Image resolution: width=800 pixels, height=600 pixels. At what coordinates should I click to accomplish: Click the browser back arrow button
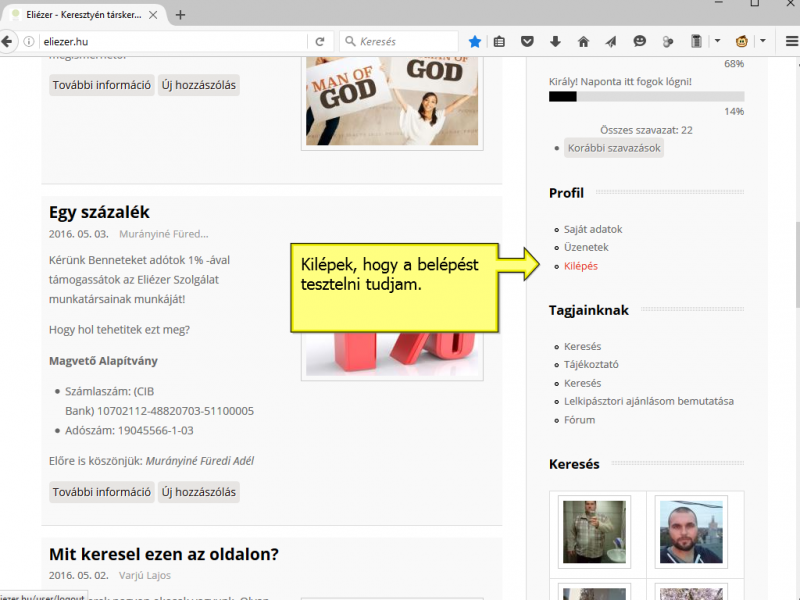tap(7, 41)
